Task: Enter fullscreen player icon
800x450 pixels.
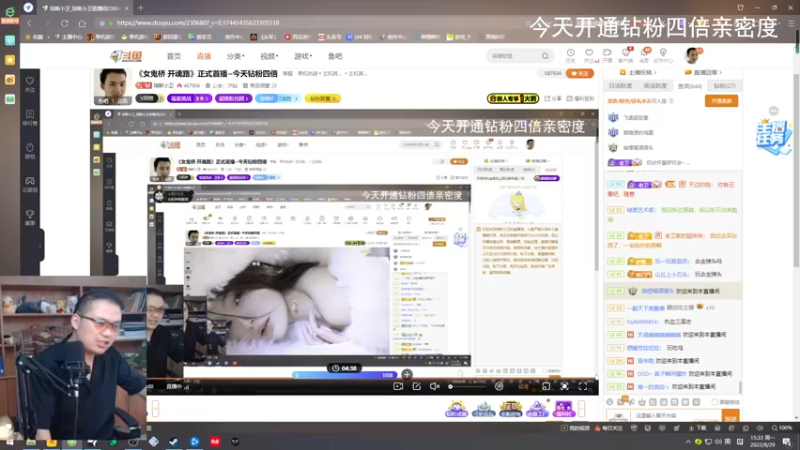Action: pyautogui.click(x=583, y=387)
